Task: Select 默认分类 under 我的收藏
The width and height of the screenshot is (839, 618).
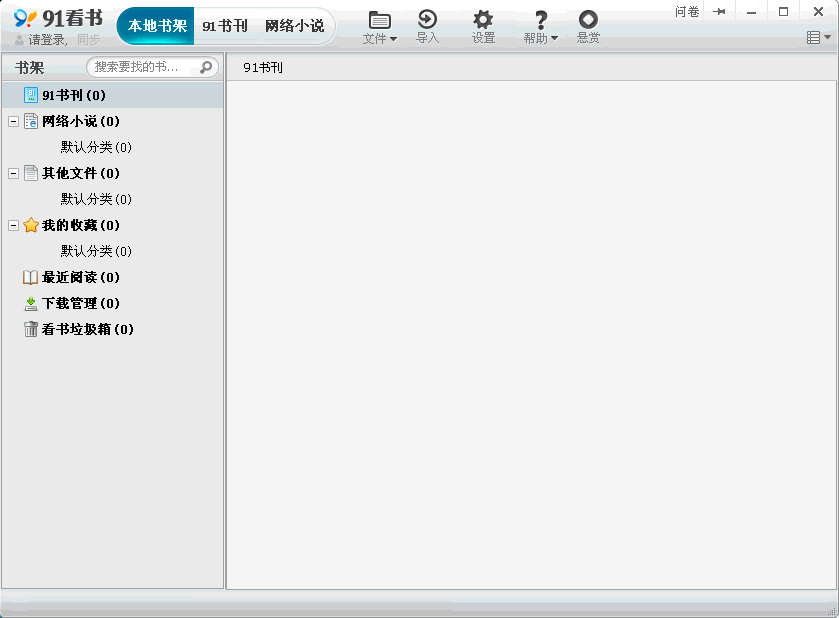Action: click(96, 251)
